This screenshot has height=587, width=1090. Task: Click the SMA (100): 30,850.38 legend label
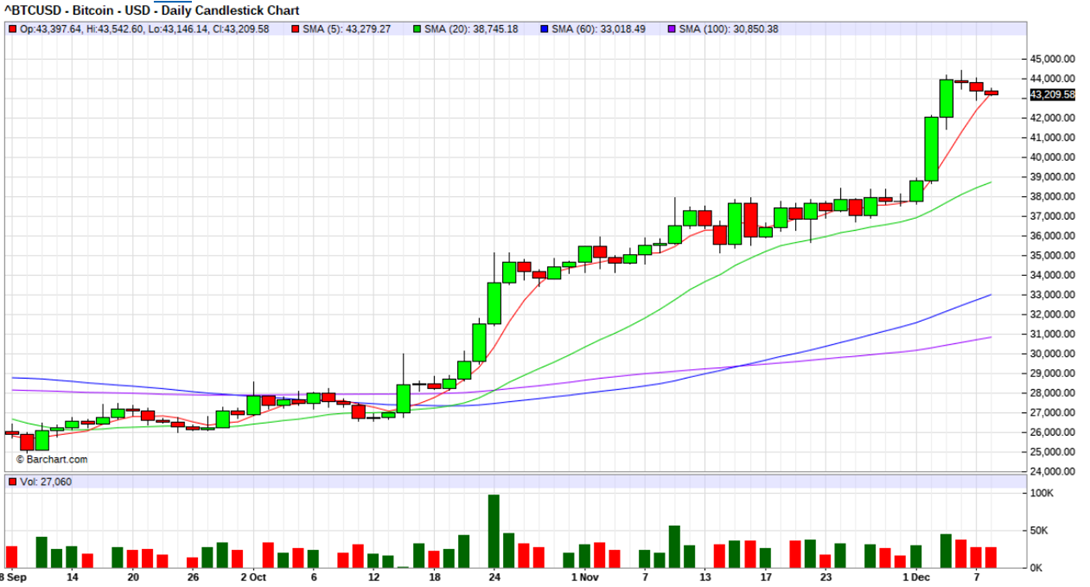[x=729, y=29]
